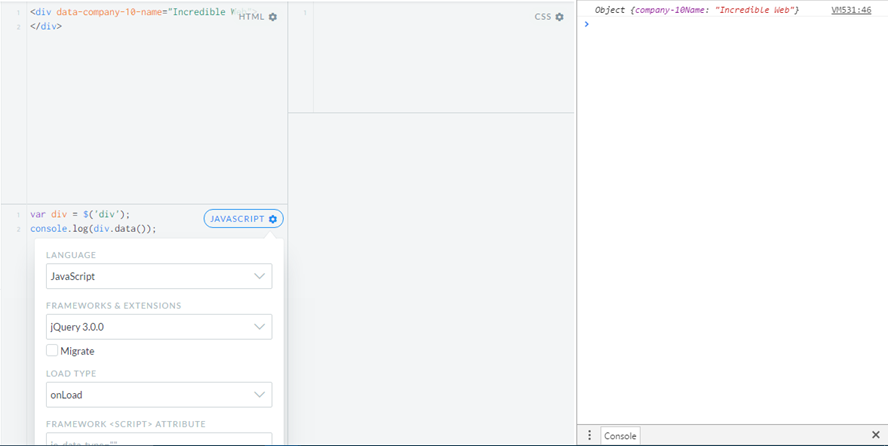Toggle the JavaScript settings pill button
Screen dimensions: 889x446
coord(244,219)
